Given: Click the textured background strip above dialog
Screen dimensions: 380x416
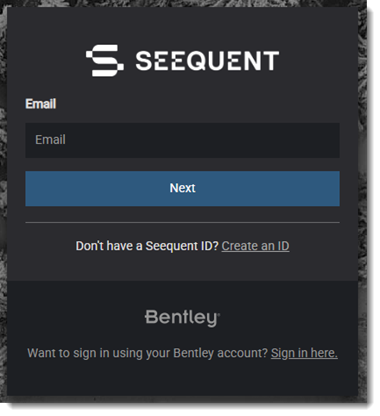Looking at the screenshot, I should point(182,3).
